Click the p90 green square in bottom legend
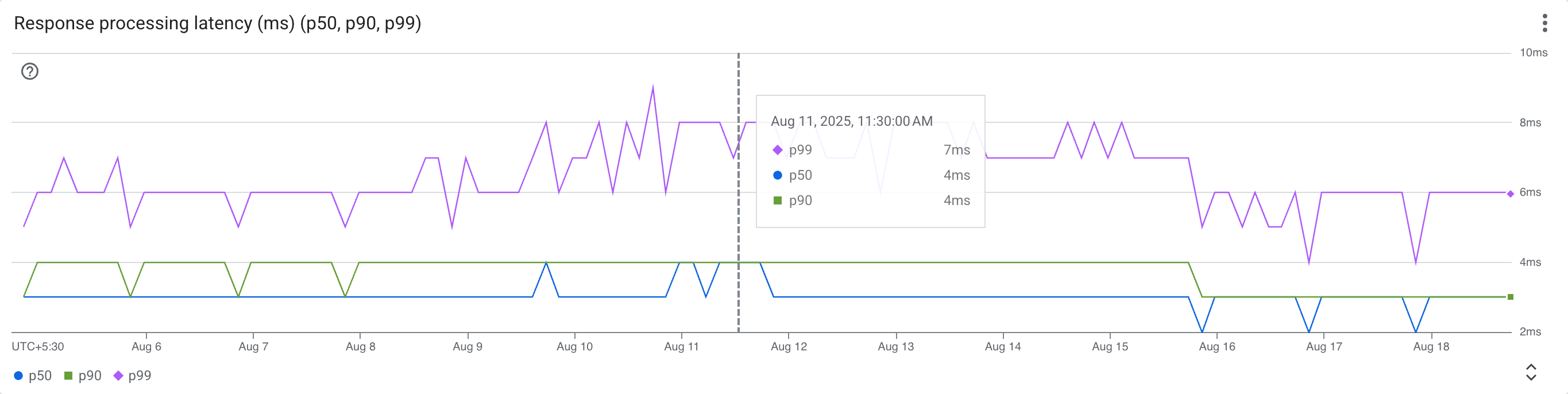1568x394 pixels. [69, 376]
